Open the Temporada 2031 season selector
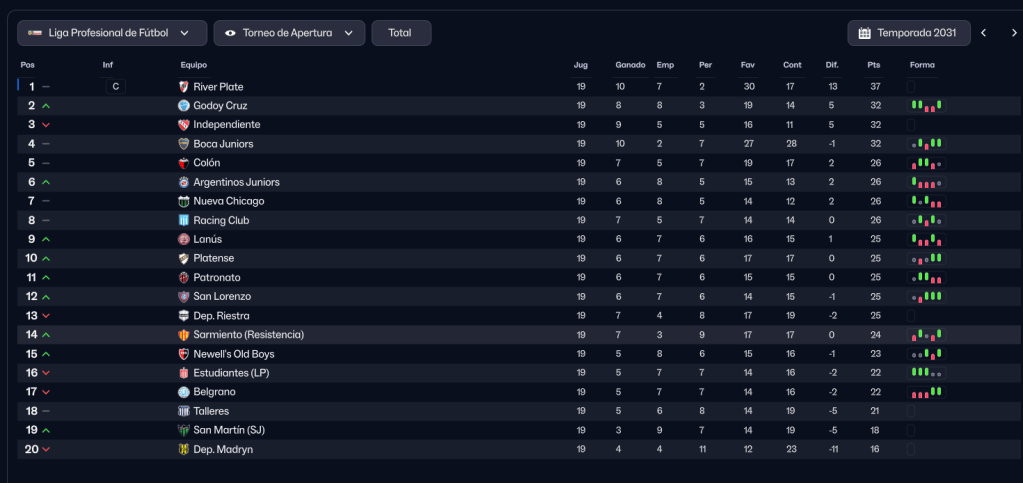This screenshot has width=1023, height=483. coord(908,33)
